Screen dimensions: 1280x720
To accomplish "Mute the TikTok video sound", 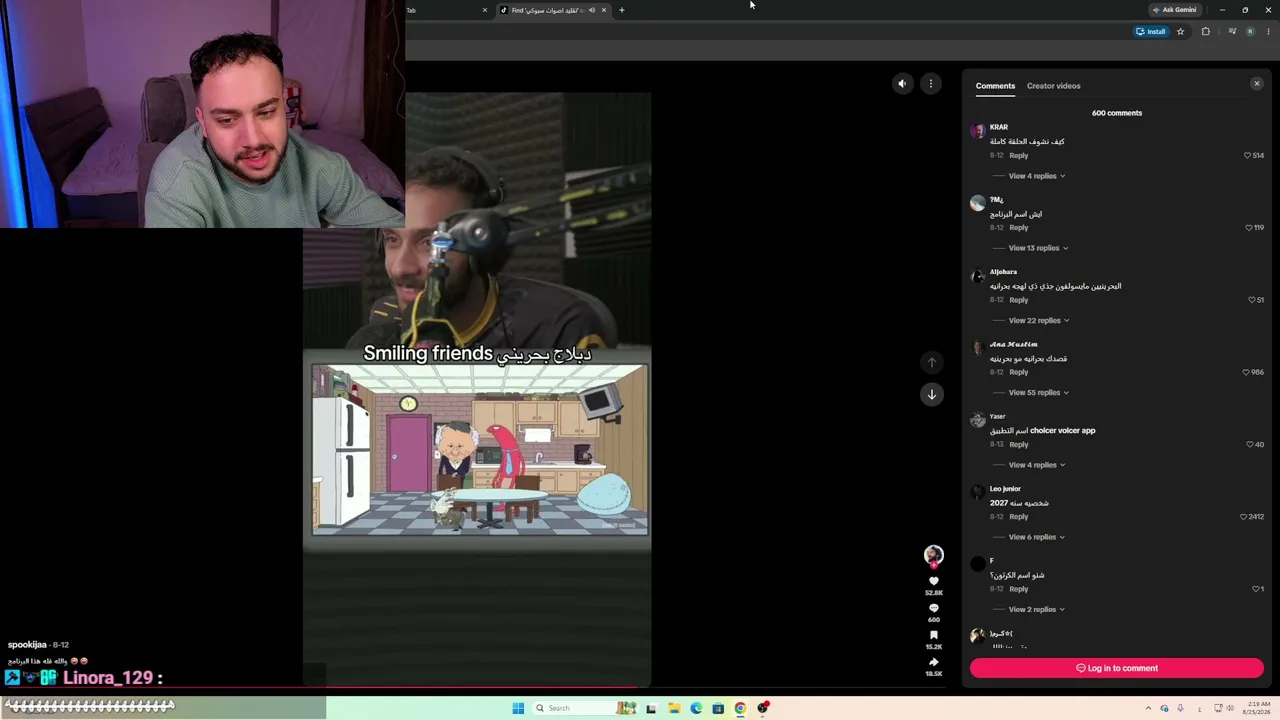I will click(902, 84).
